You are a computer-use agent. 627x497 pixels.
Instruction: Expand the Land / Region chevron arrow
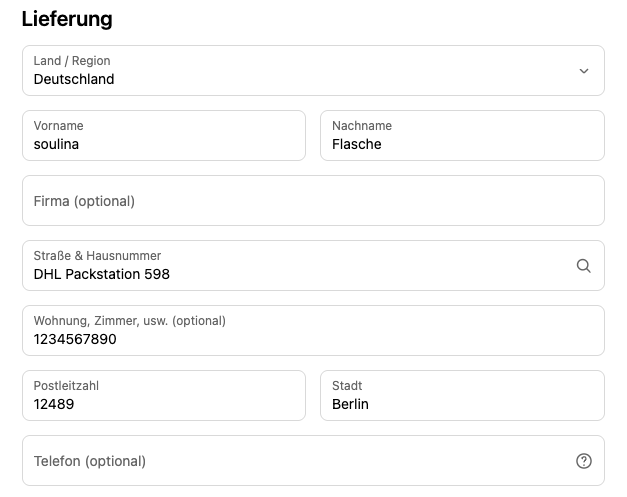pyautogui.click(x=584, y=71)
